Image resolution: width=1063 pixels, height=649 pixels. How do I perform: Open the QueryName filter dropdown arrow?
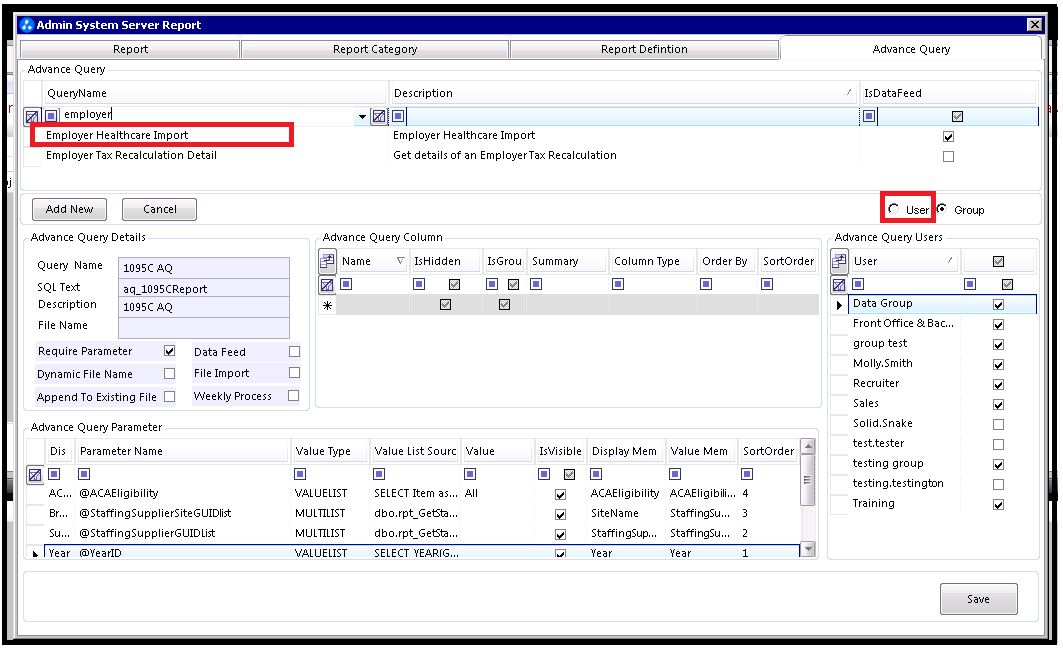362,117
